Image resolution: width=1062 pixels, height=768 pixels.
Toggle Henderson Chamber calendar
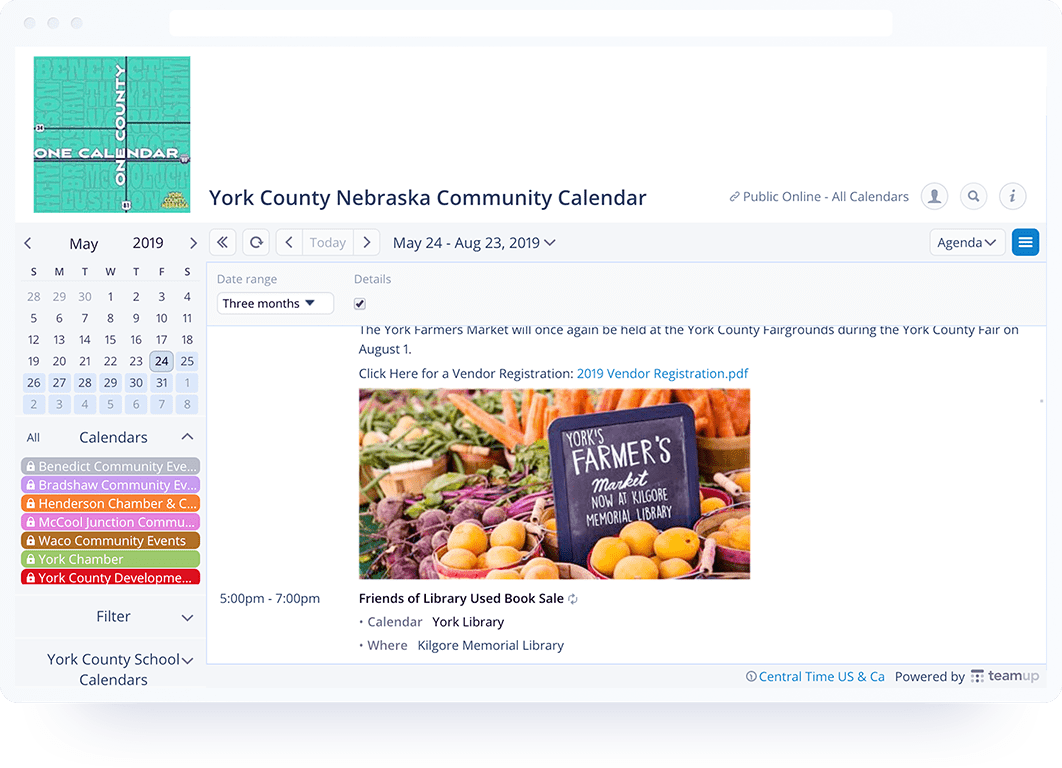pos(110,503)
